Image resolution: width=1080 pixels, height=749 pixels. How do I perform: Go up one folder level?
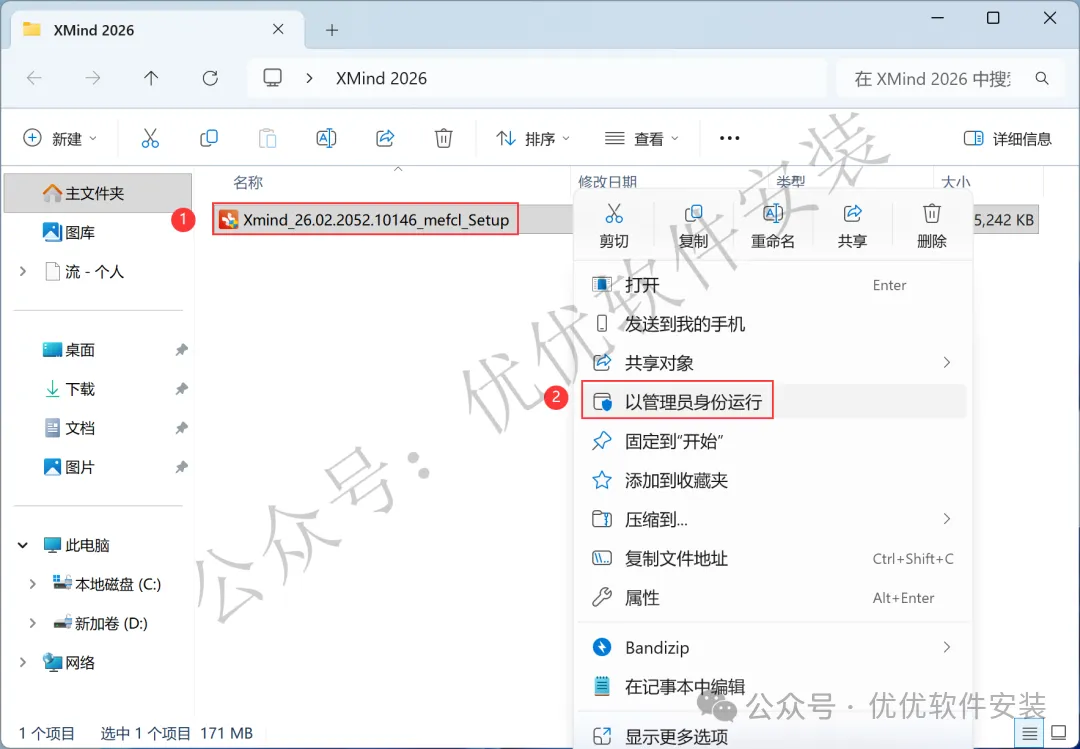(151, 79)
